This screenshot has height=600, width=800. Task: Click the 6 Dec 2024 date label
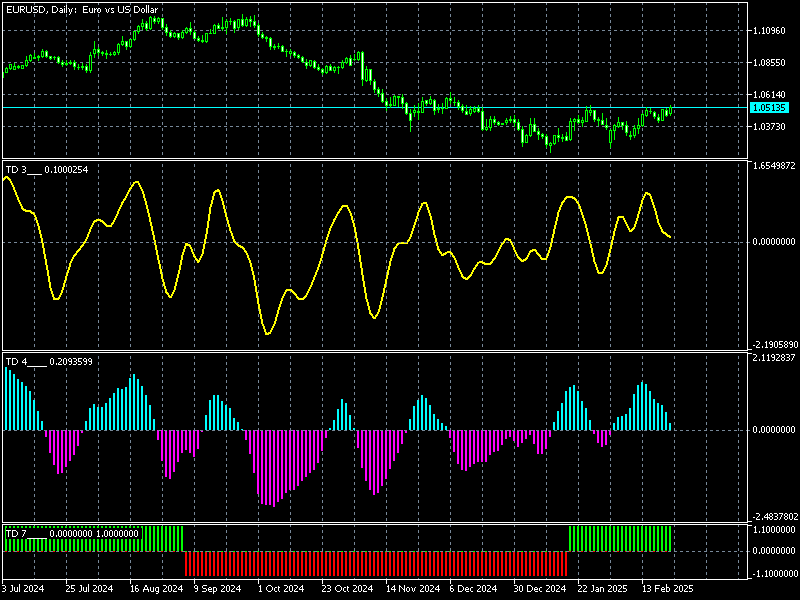[473, 589]
